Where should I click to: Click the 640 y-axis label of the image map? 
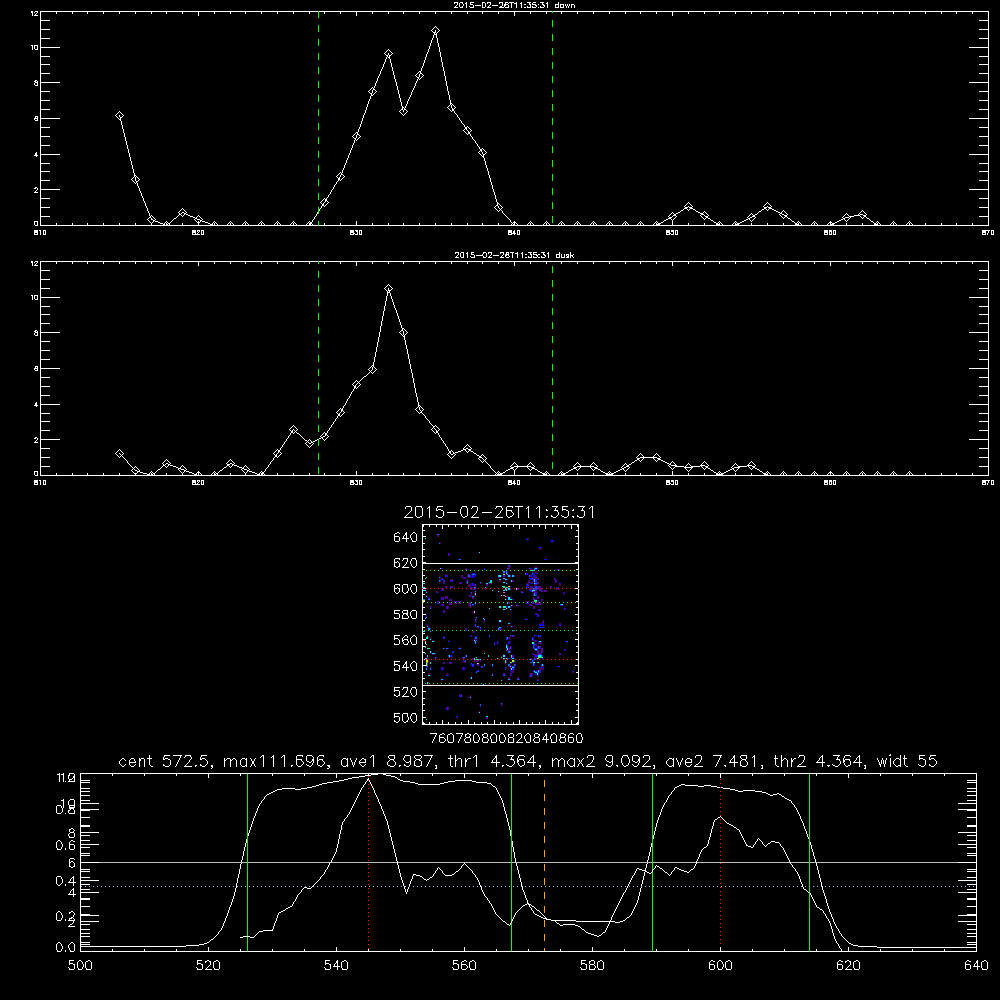405,538
